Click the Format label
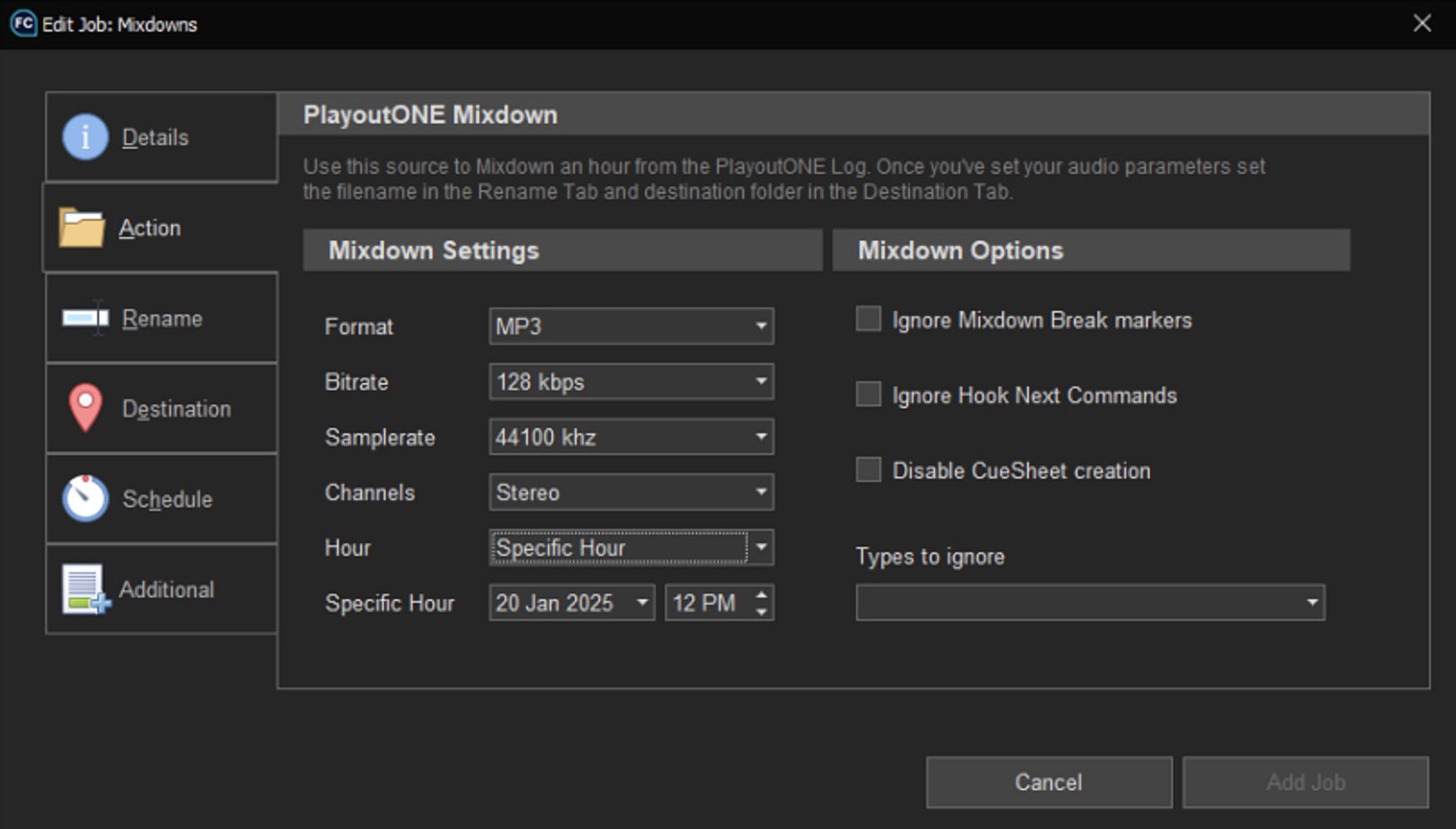Viewport: 1456px width, 829px height. pos(359,327)
